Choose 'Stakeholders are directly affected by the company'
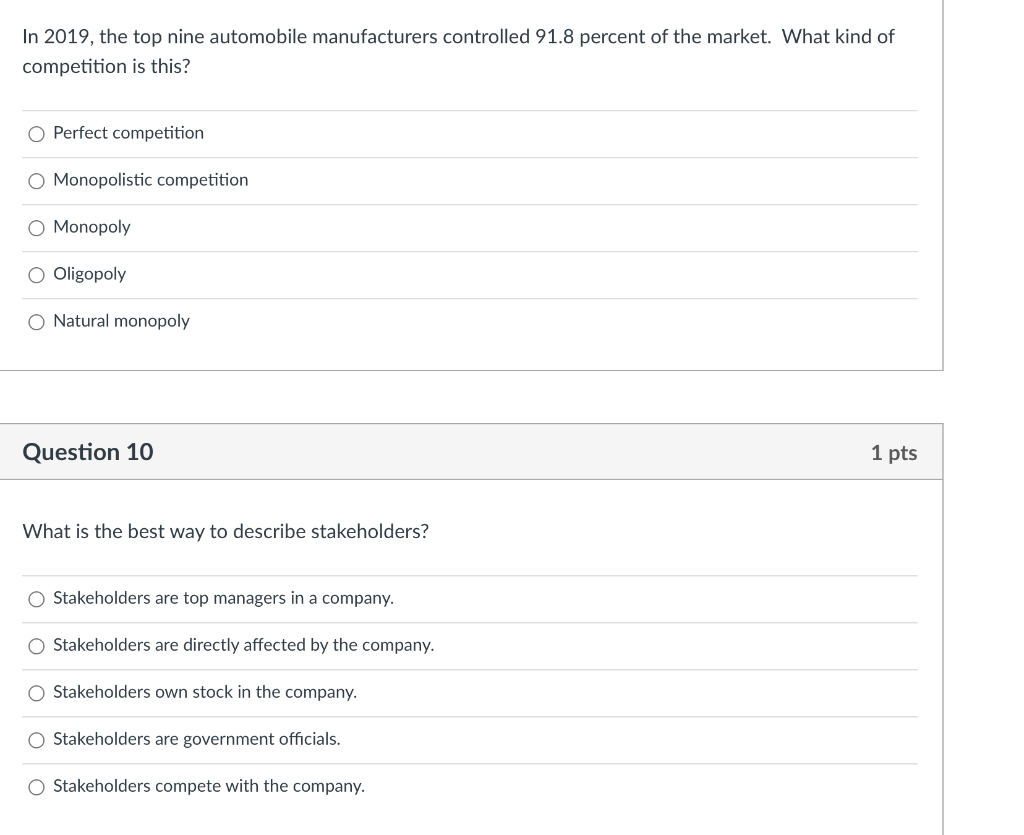The height and width of the screenshot is (835, 1024). click(x=36, y=645)
